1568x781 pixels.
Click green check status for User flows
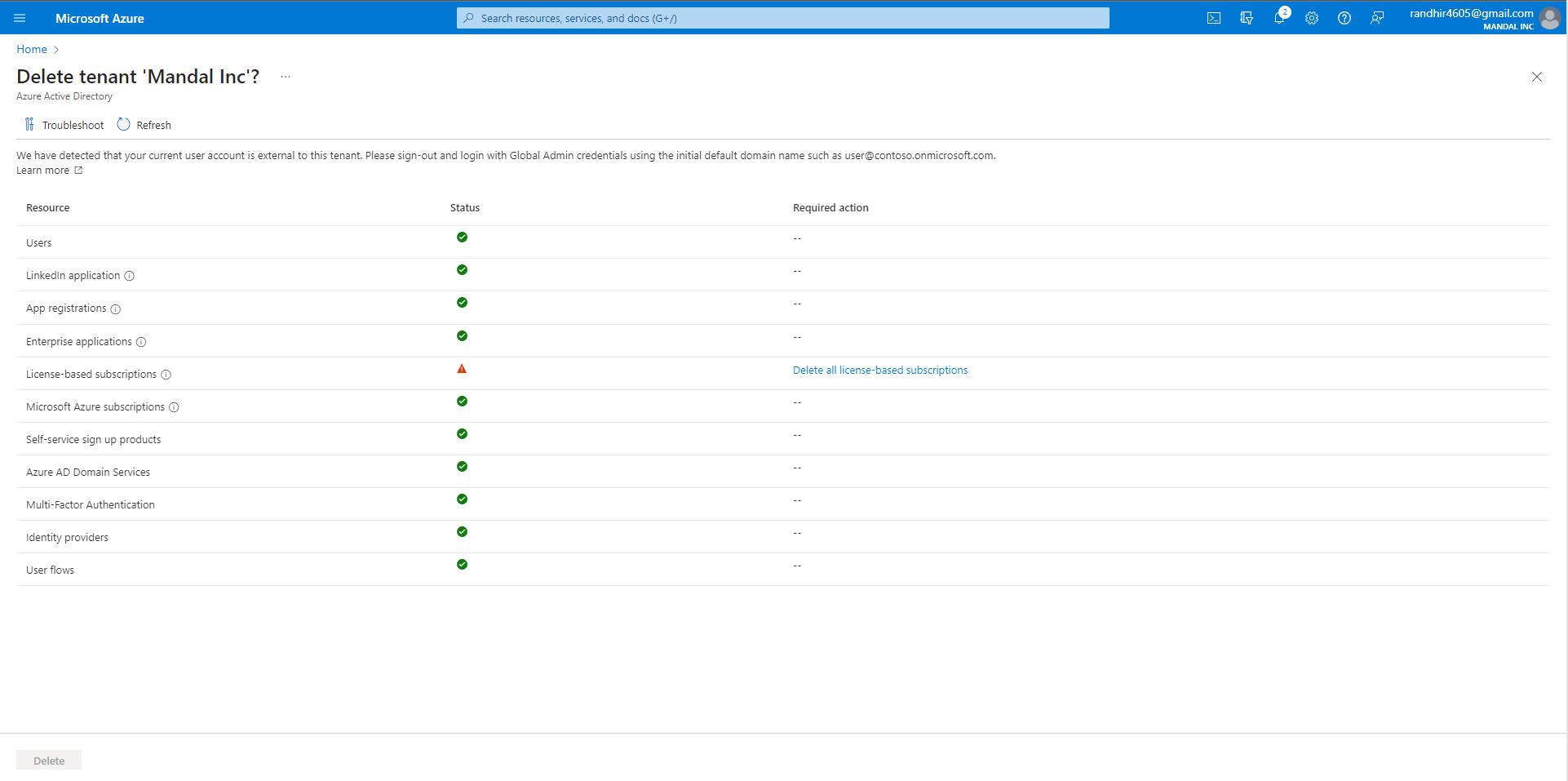463,565
